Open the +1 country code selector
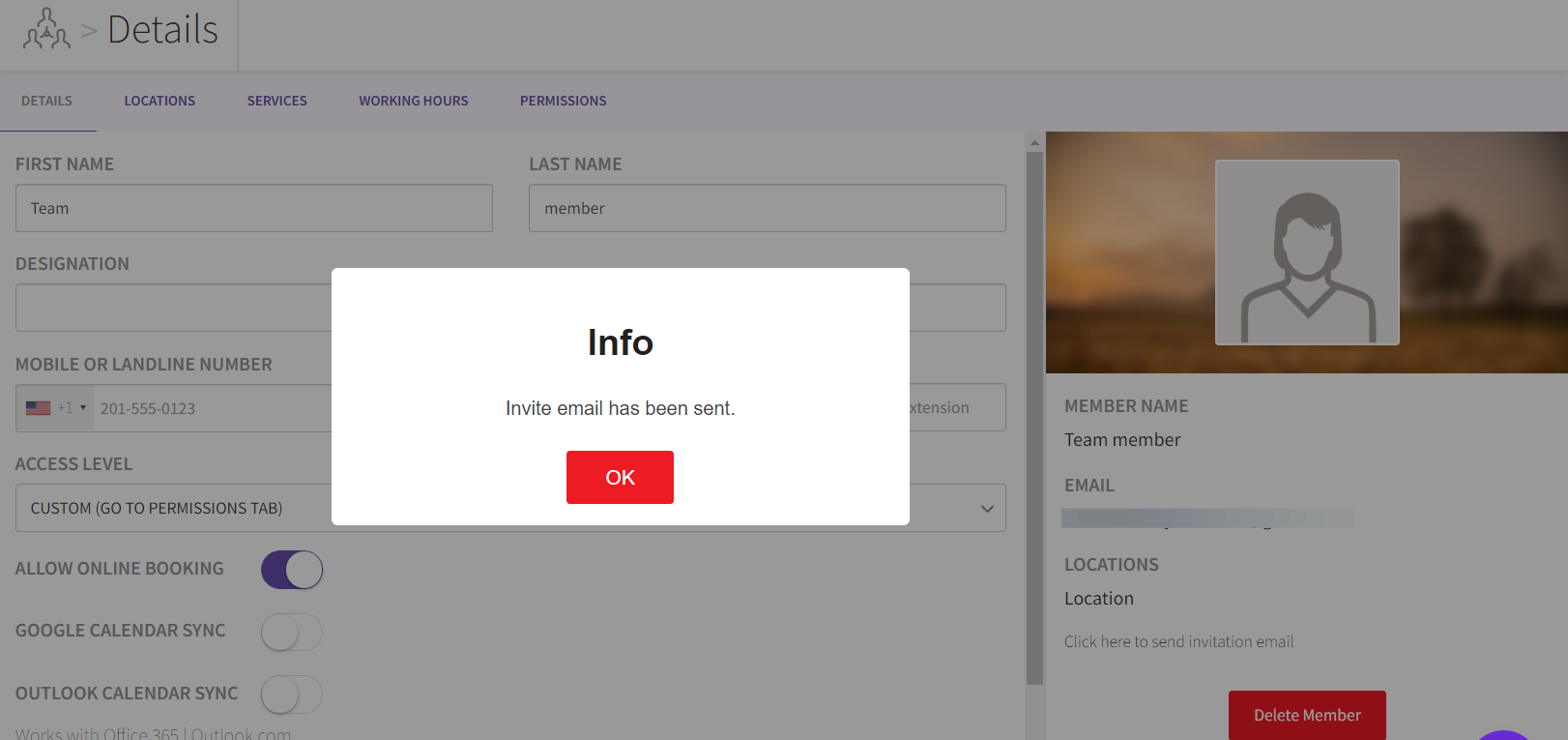The height and width of the screenshot is (740, 1568). 72,408
